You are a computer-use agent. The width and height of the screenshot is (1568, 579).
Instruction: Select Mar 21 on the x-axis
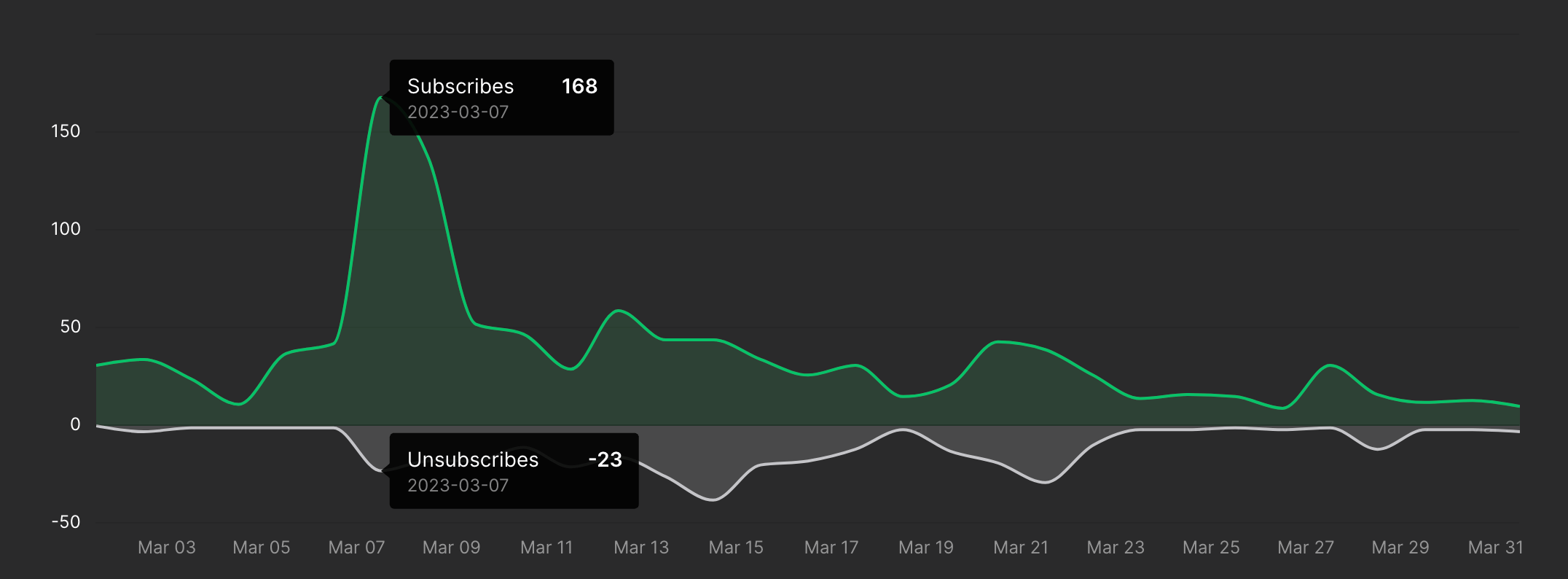tap(1021, 548)
